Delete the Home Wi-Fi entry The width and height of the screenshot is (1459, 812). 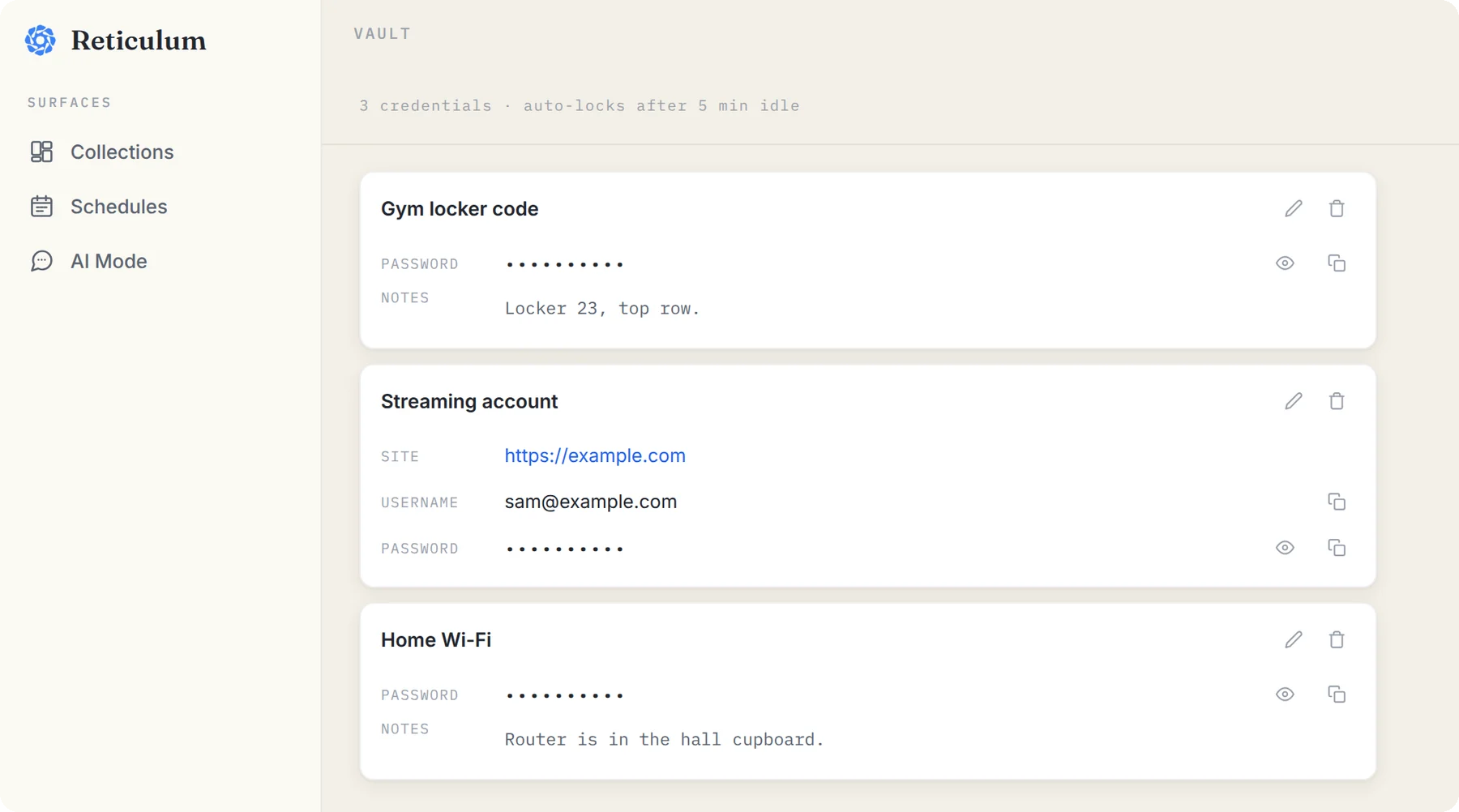(1337, 639)
